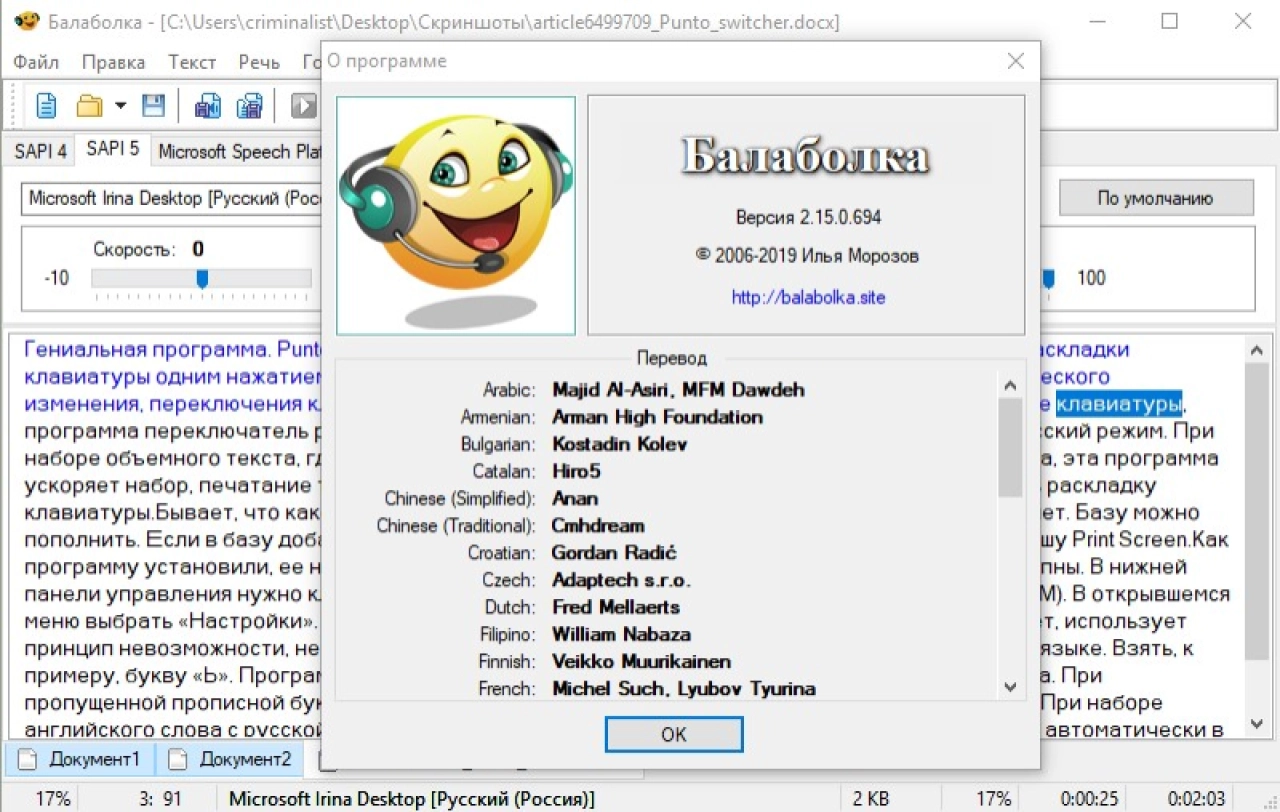Expand the recent files arrow beside Open
This screenshot has height=812, width=1280.
coord(120,105)
